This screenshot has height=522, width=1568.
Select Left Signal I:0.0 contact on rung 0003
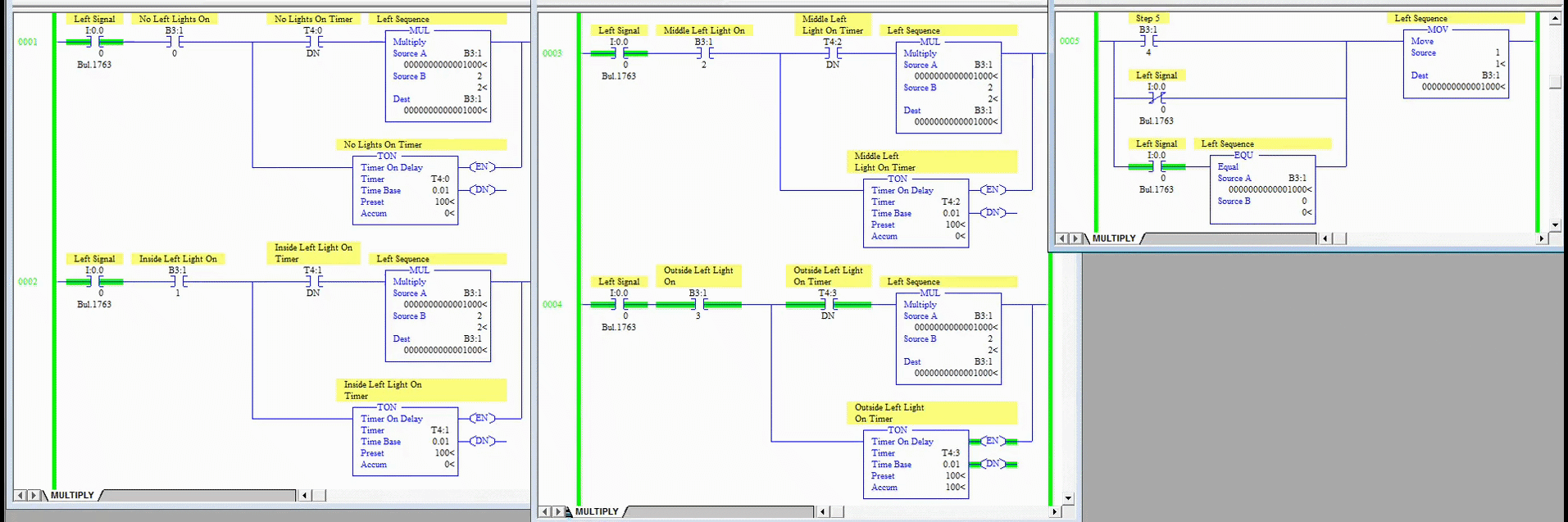(620, 53)
